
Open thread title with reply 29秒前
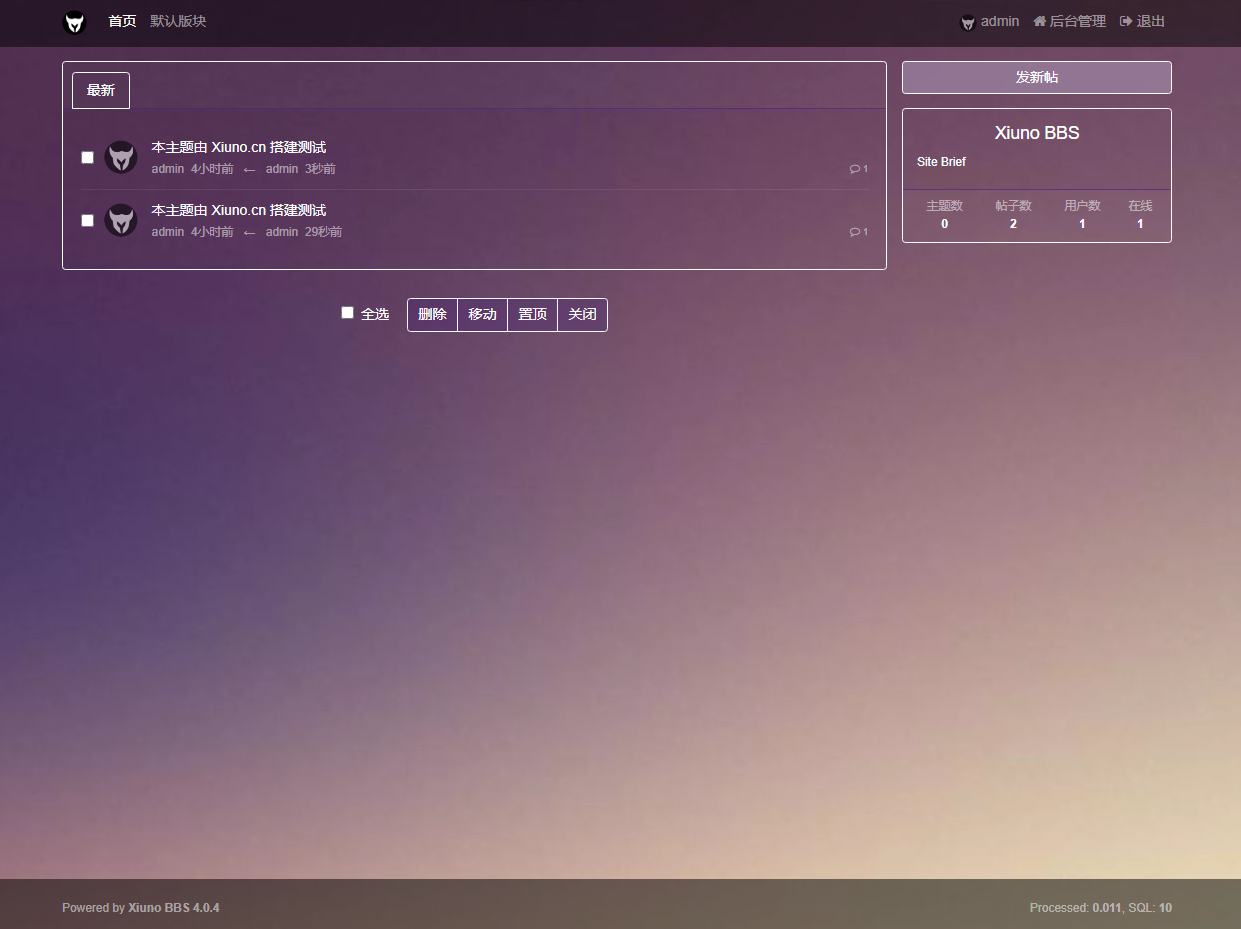[239, 210]
